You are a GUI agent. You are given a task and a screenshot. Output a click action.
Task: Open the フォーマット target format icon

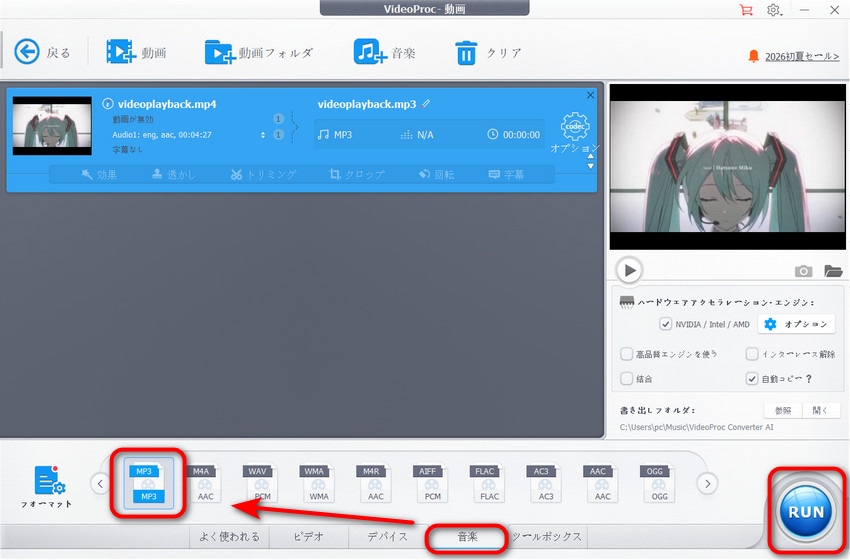[x=49, y=480]
